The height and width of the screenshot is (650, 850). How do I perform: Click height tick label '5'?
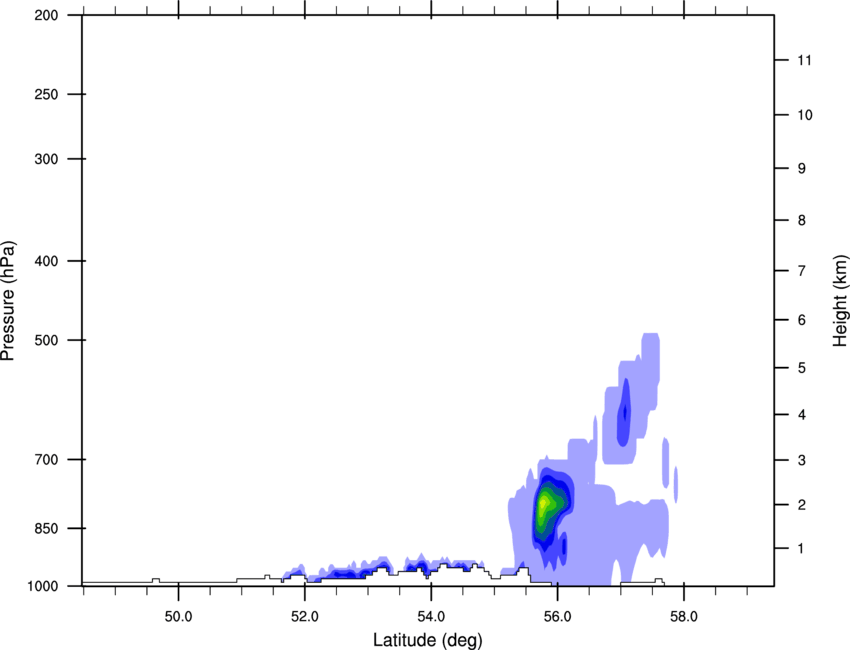pos(802,368)
